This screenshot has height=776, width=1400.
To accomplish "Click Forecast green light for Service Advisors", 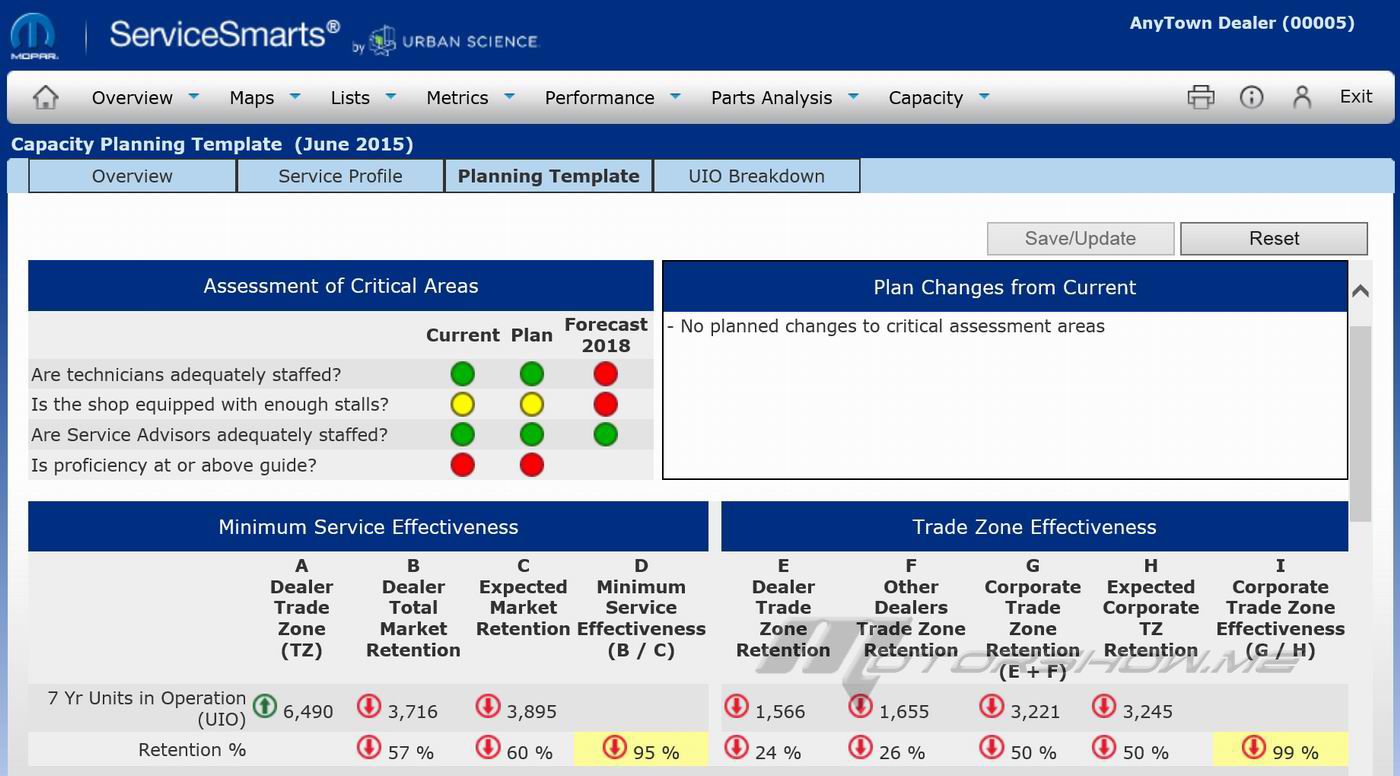I will pyautogui.click(x=605, y=434).
